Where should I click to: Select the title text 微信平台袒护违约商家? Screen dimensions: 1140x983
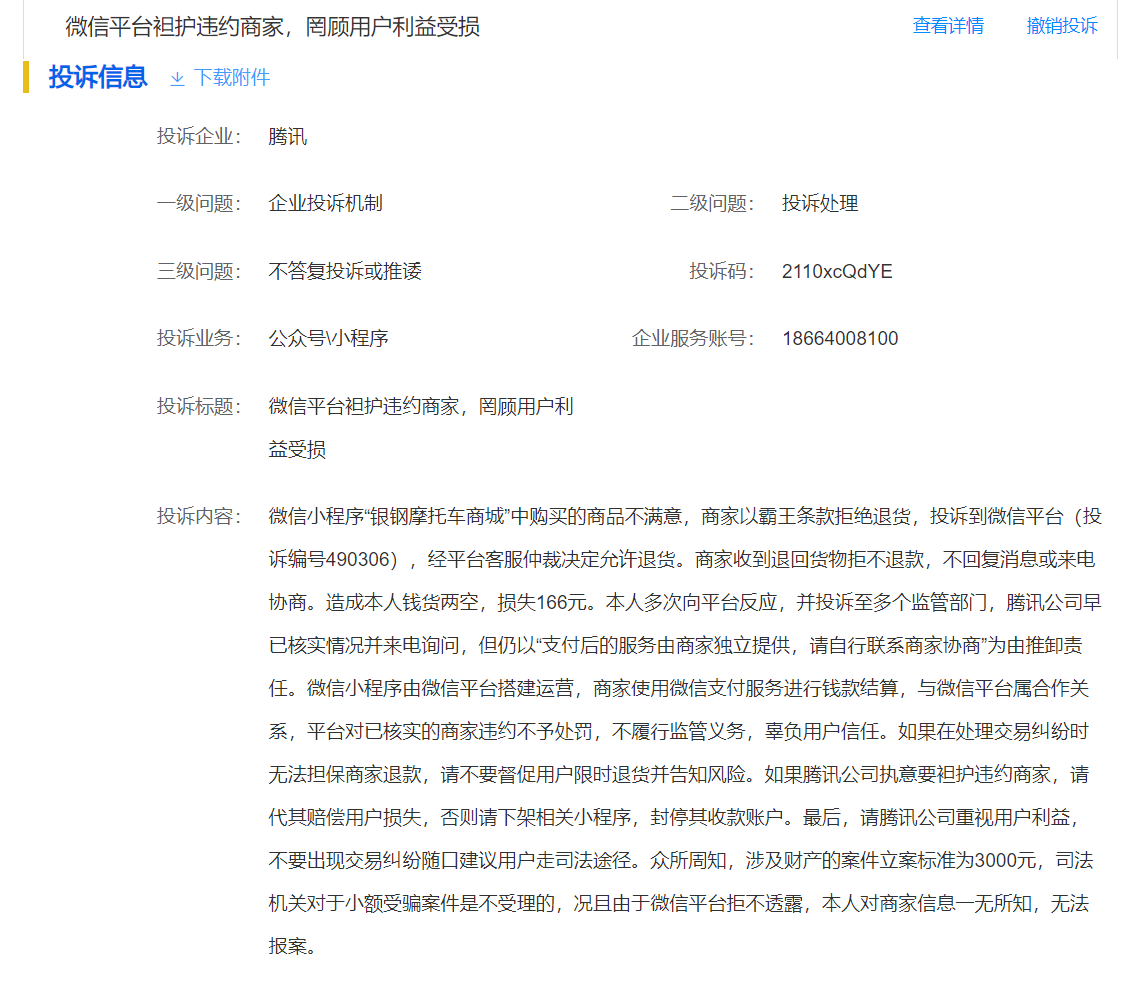coord(364,406)
